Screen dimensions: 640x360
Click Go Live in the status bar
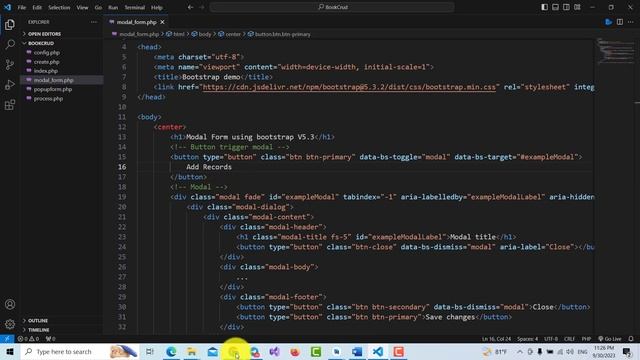coord(610,339)
